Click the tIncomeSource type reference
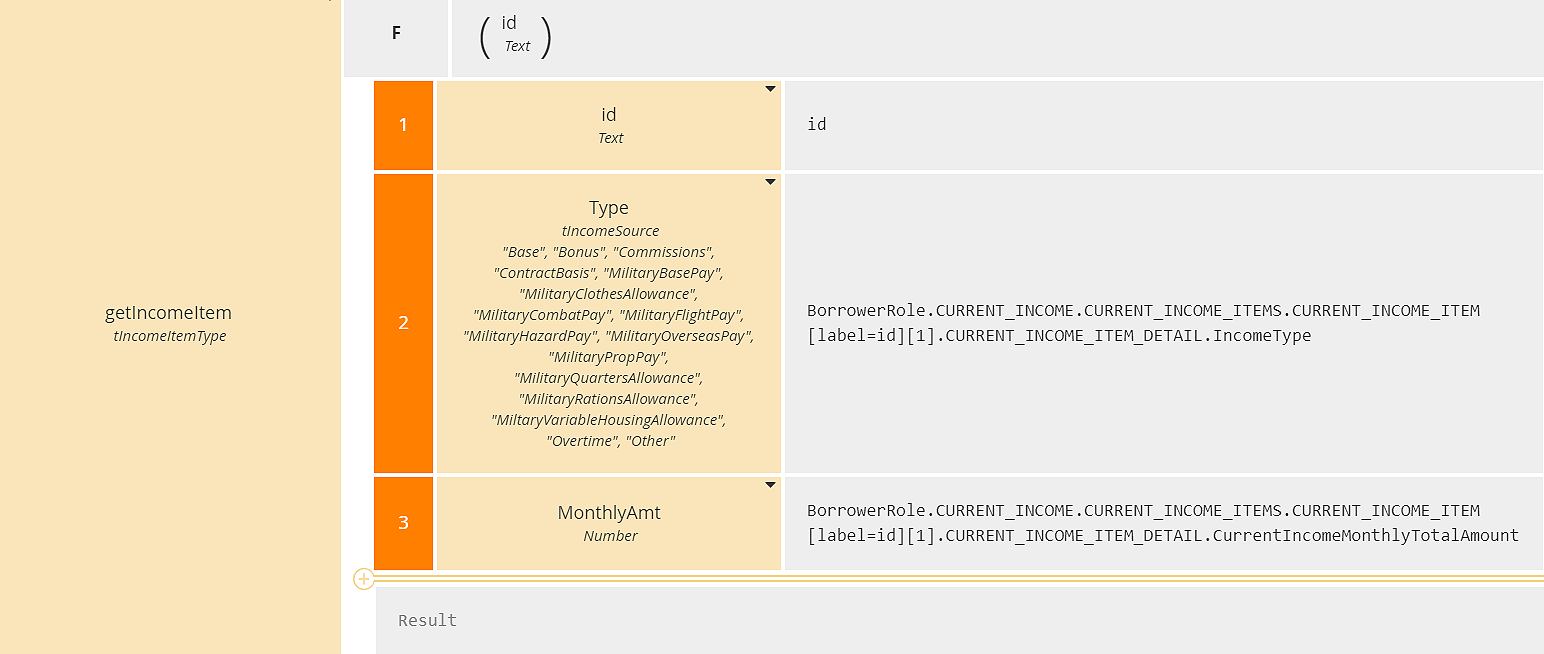This screenshot has height=654, width=1544. (610, 231)
